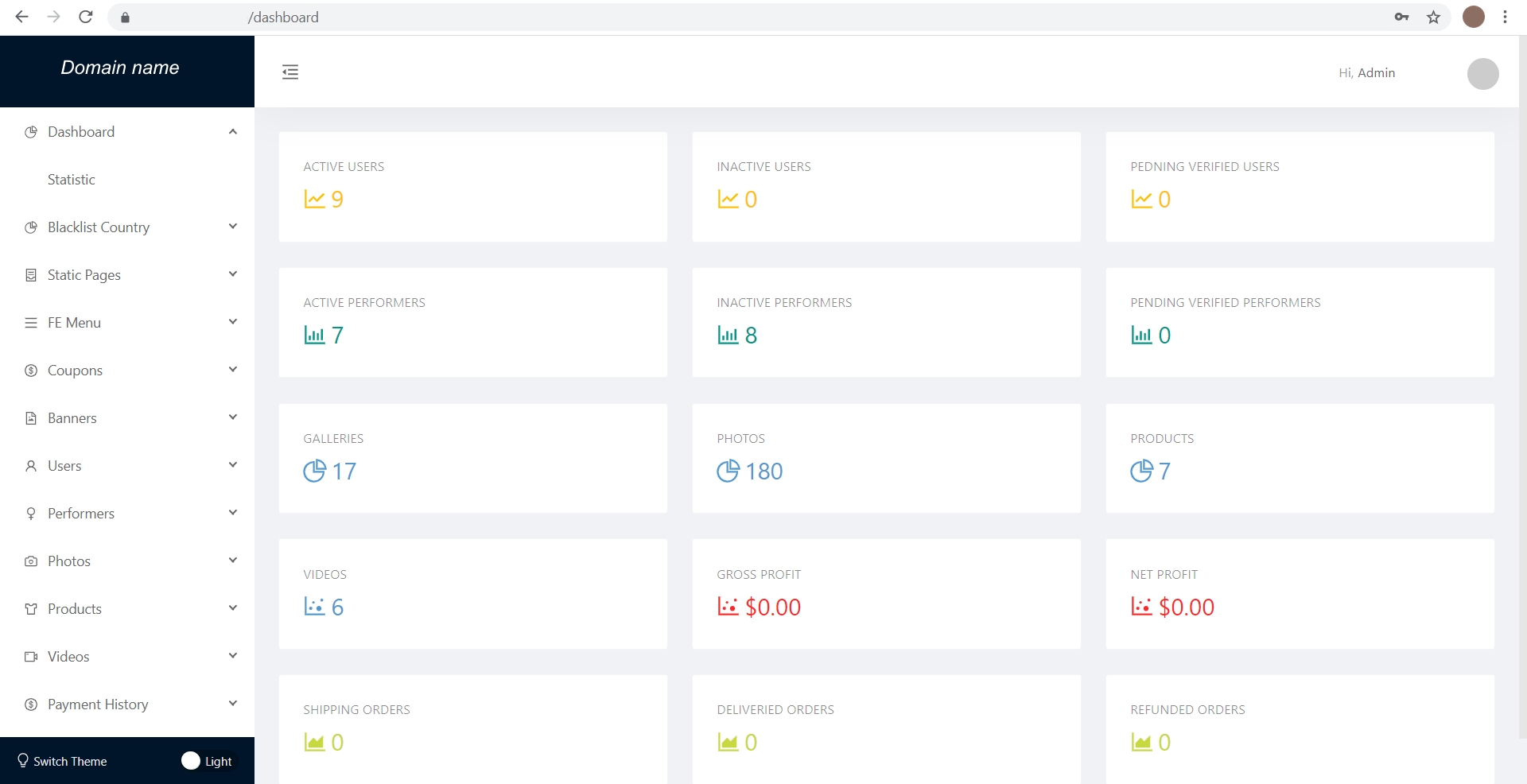This screenshot has width=1527, height=784.
Task: Click the Galleries pie chart icon
Action: tap(314, 471)
